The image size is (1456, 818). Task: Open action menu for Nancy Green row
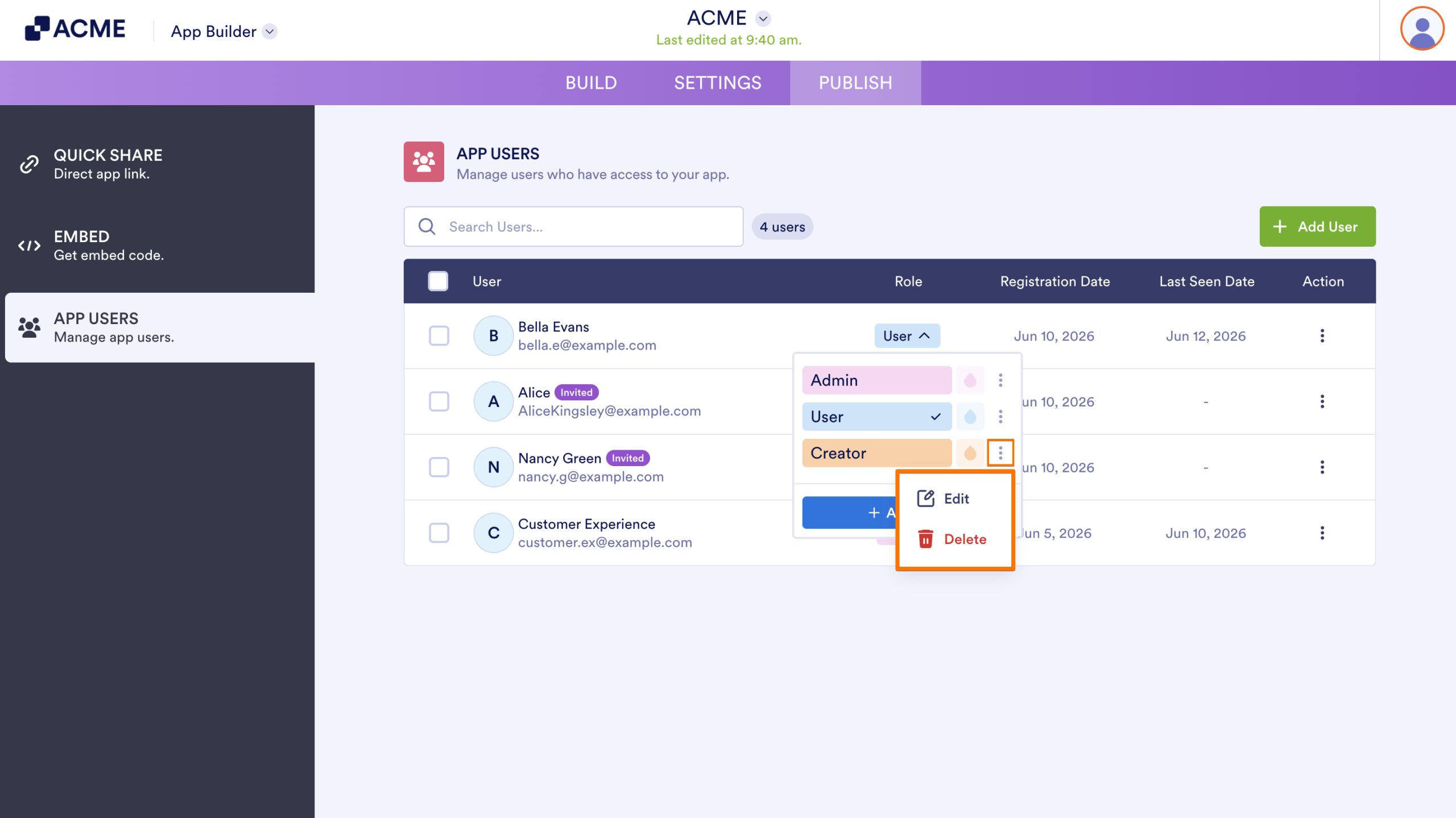point(1322,467)
